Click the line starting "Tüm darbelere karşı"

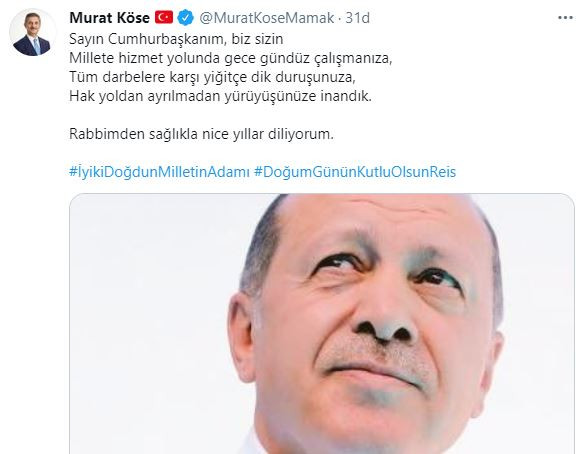(x=212, y=77)
